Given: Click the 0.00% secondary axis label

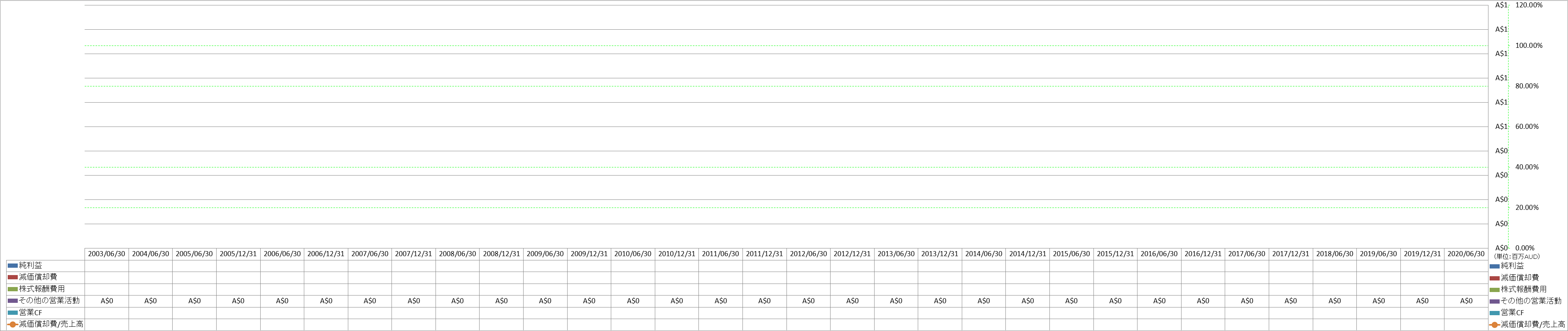Looking at the screenshot, I should pyautogui.click(x=1525, y=248).
